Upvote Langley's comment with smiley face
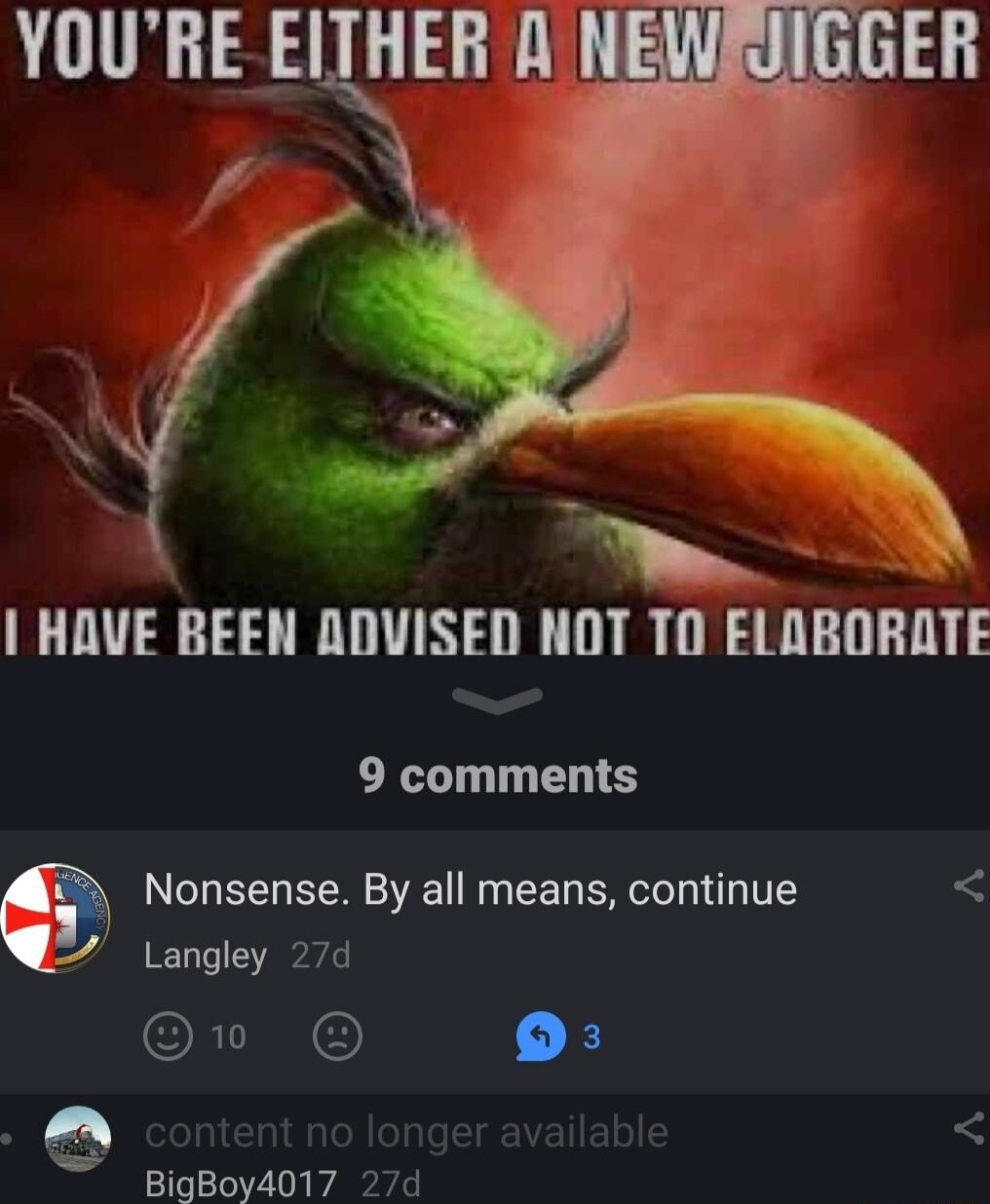Viewport: 990px width, 1204px height. pos(168,1035)
